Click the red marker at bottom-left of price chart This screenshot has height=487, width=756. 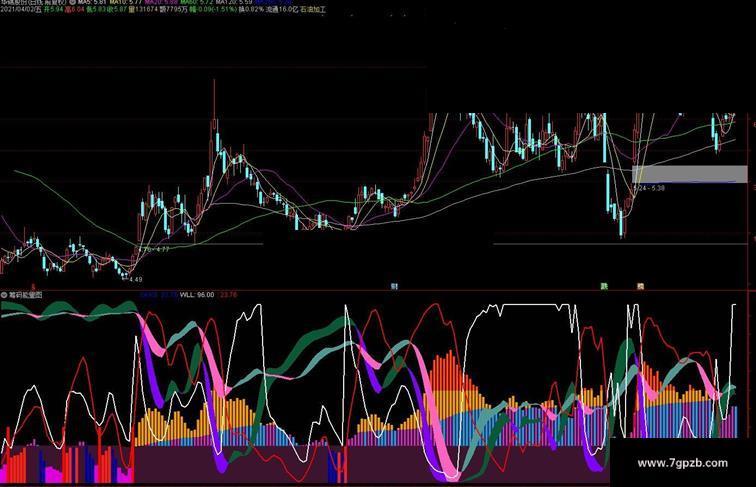click(x=33, y=287)
